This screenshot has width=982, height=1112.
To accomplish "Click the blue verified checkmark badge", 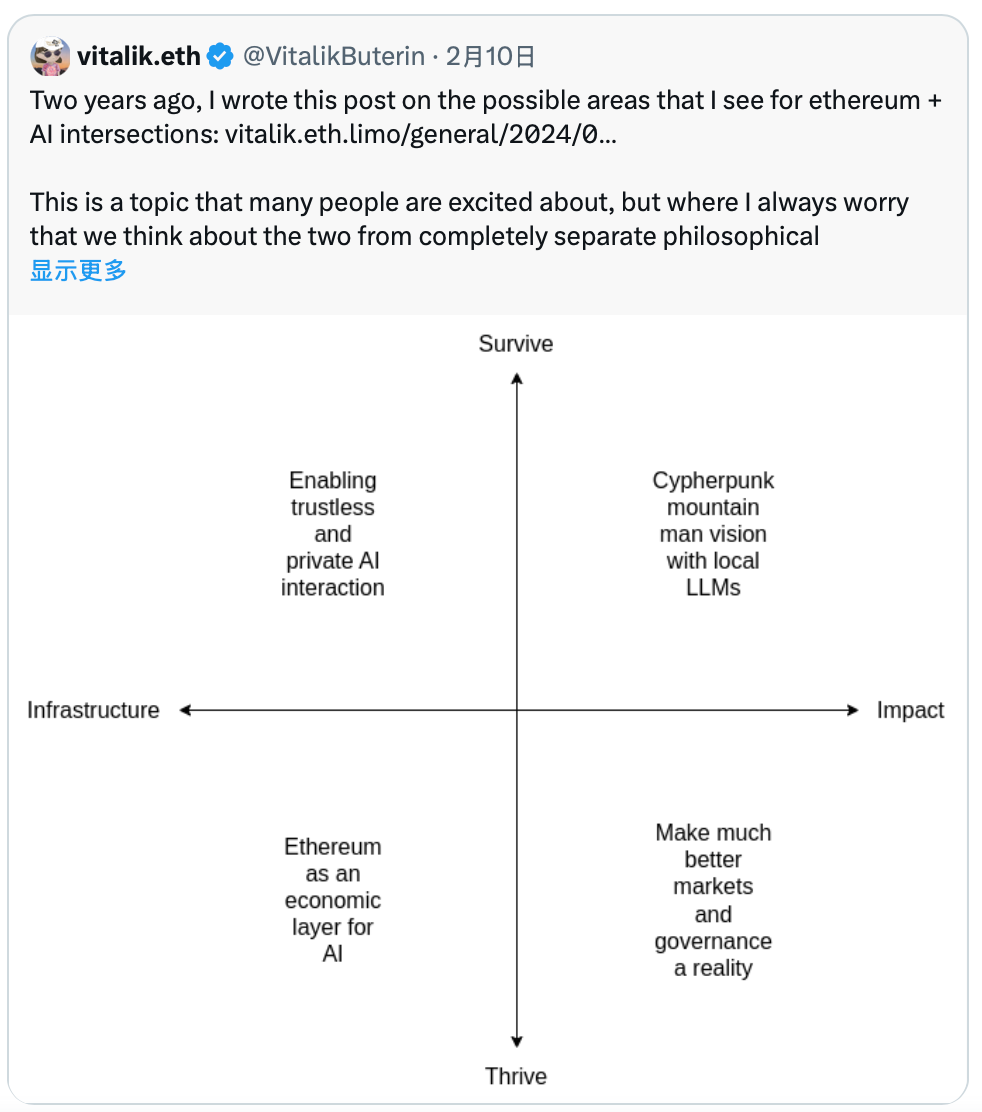I will [219, 56].
